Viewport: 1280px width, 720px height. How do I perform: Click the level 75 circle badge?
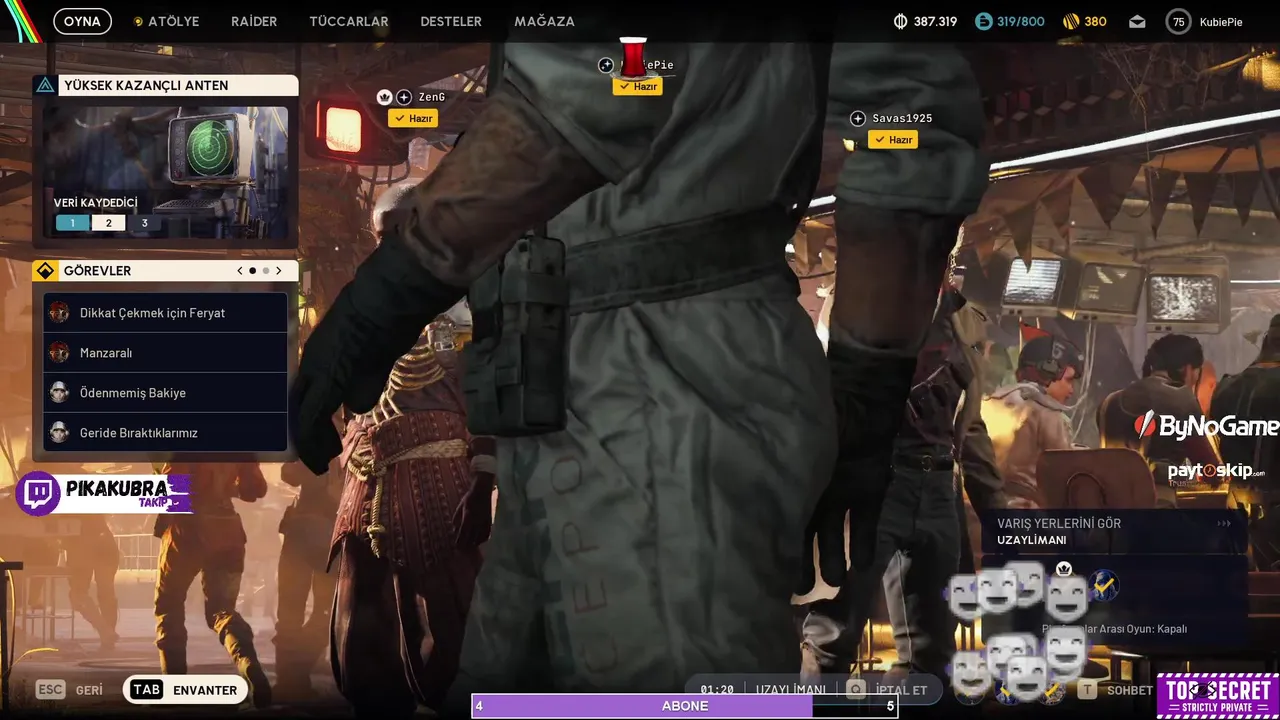click(x=1178, y=21)
